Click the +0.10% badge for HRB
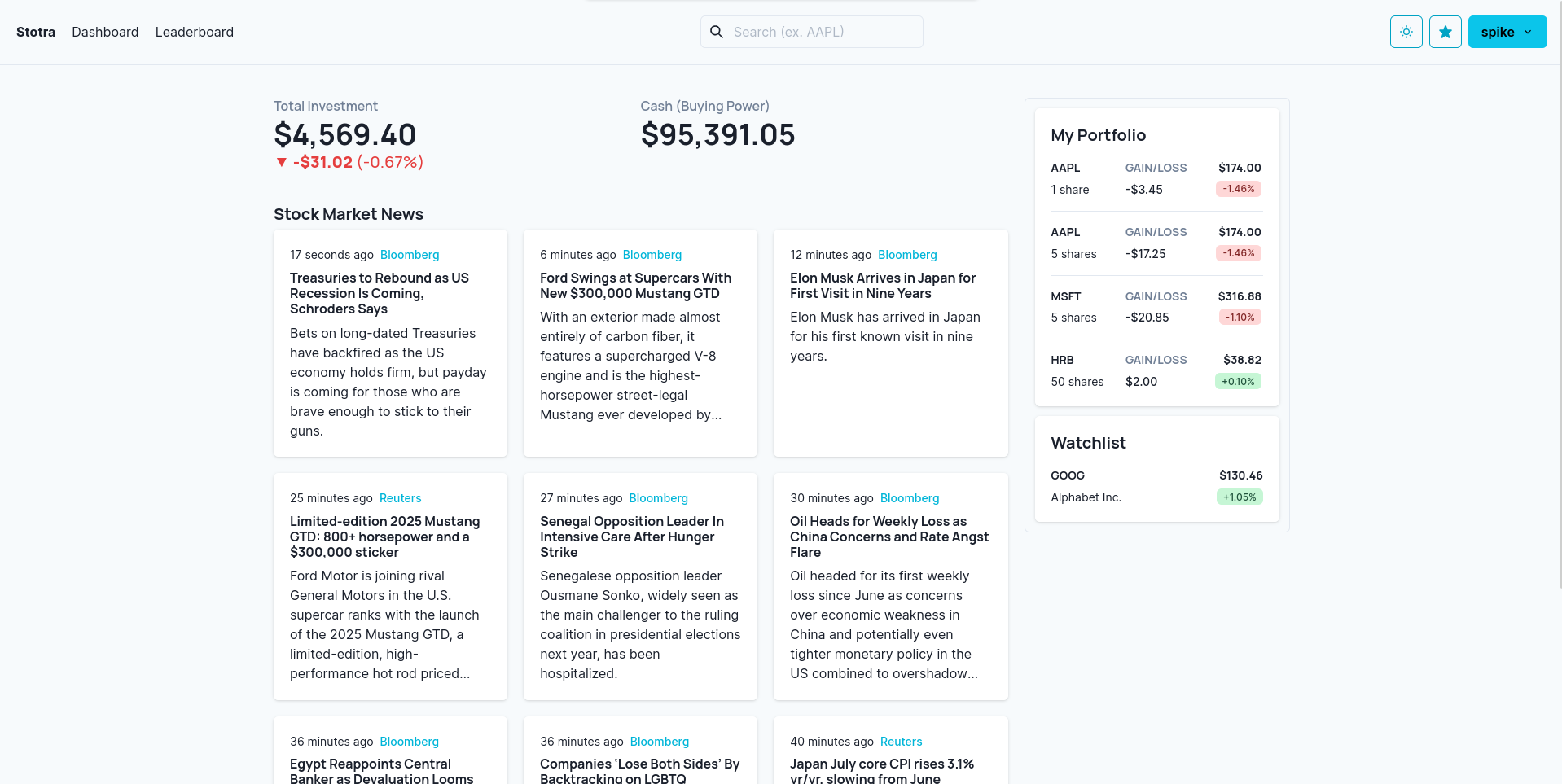1562x784 pixels. point(1238,381)
